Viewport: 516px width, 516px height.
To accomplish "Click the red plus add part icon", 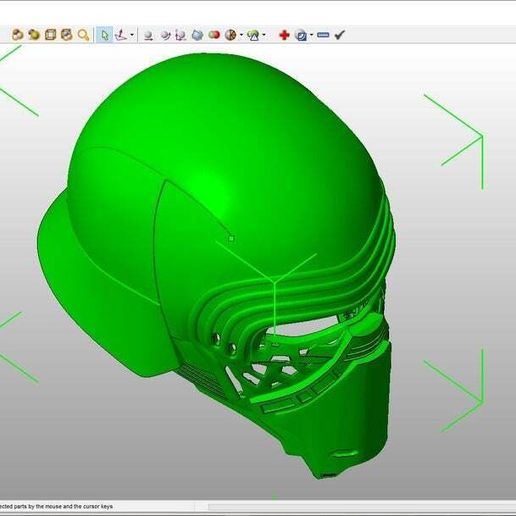I will [284, 35].
